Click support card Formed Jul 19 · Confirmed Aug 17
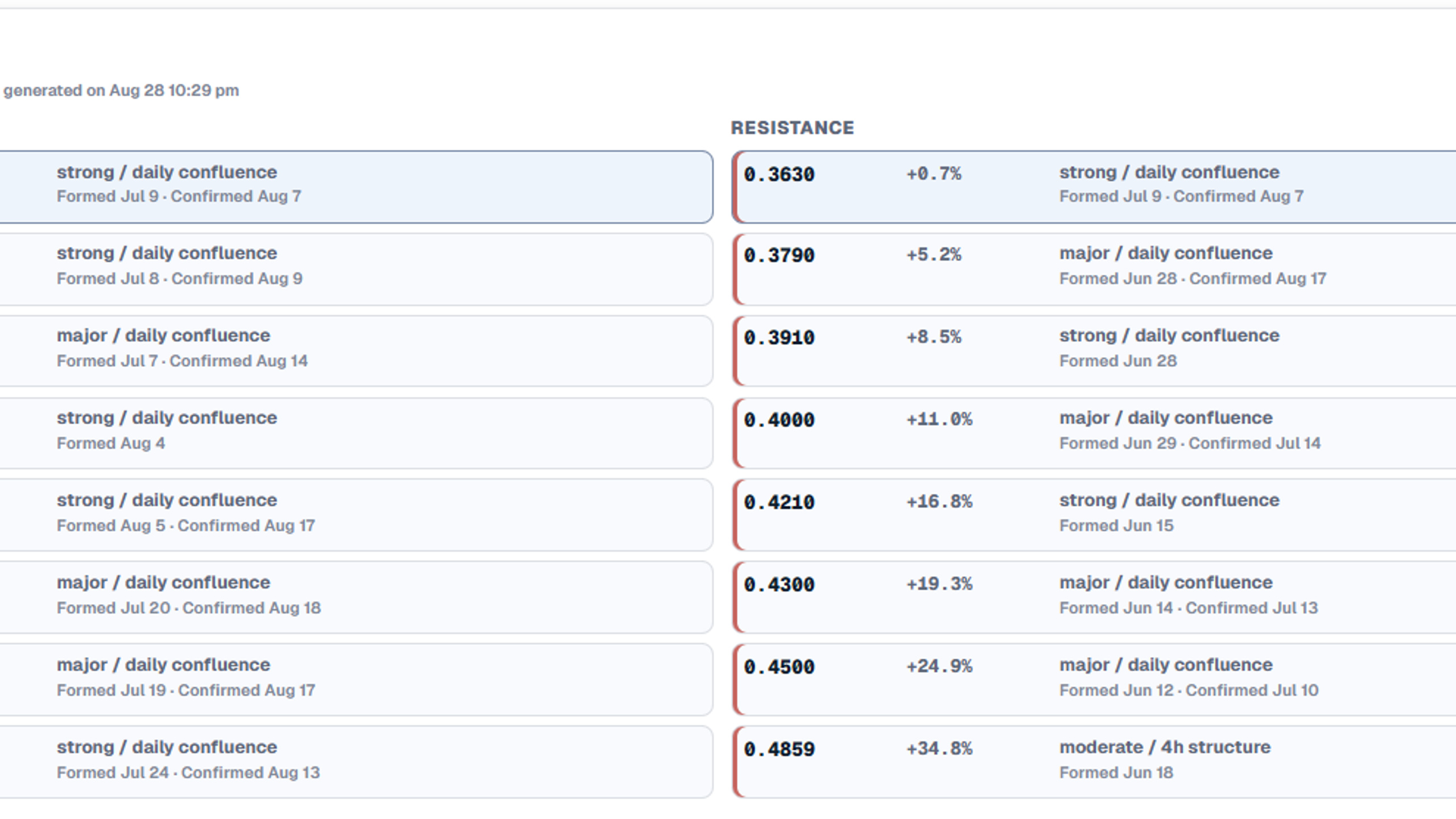Image resolution: width=1456 pixels, height=819 pixels. tap(356, 680)
